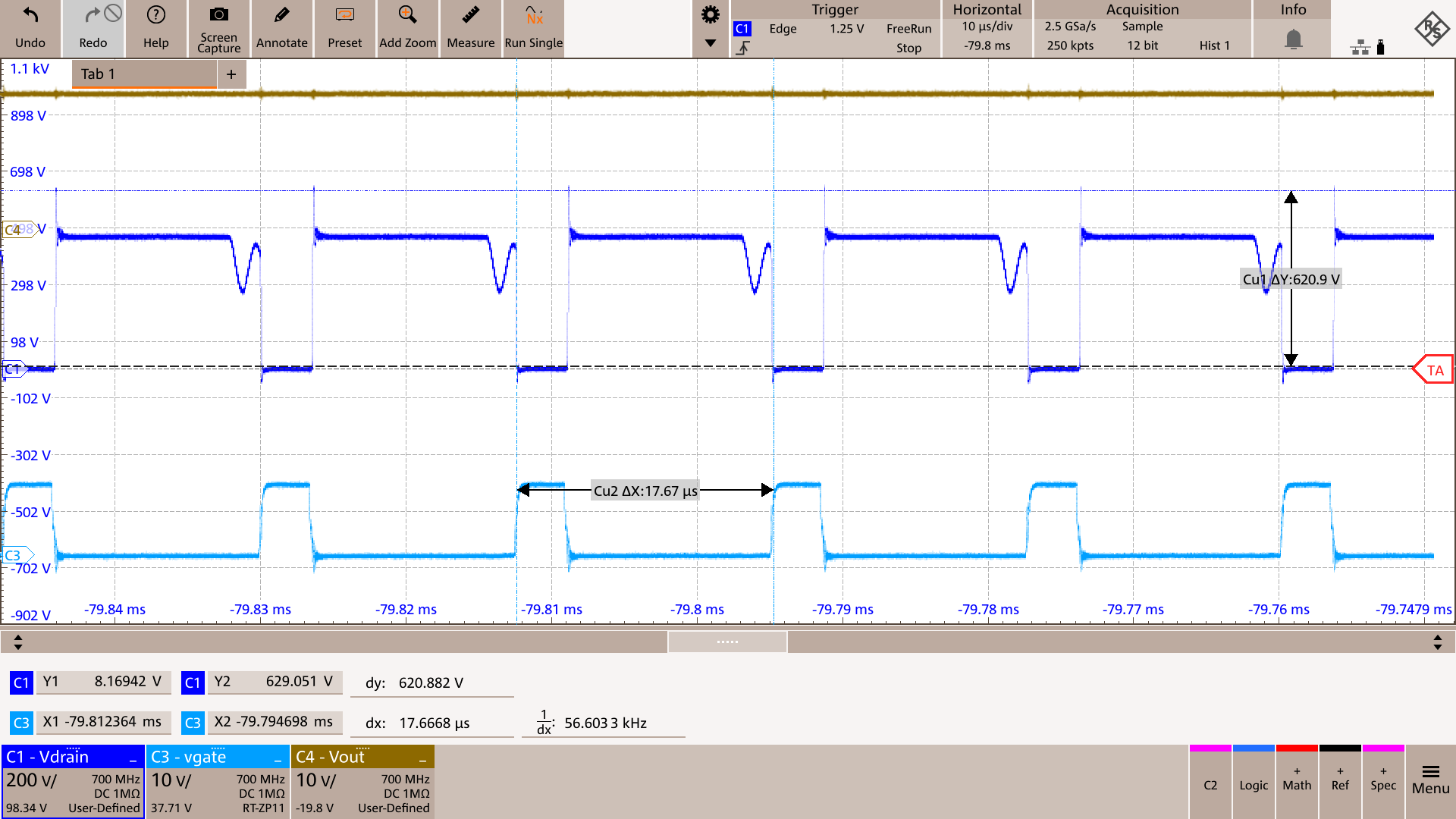Activate Add Zoom mode
This screenshot has width=1456, height=819.
(x=407, y=27)
